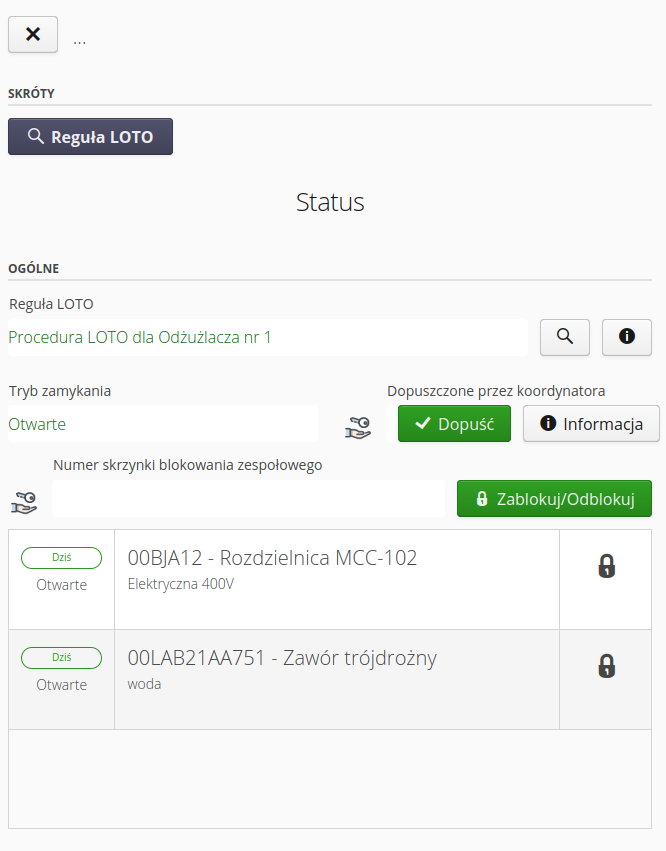Open the Reguła LOTO shortcut
The width and height of the screenshot is (666, 851).
coord(90,137)
